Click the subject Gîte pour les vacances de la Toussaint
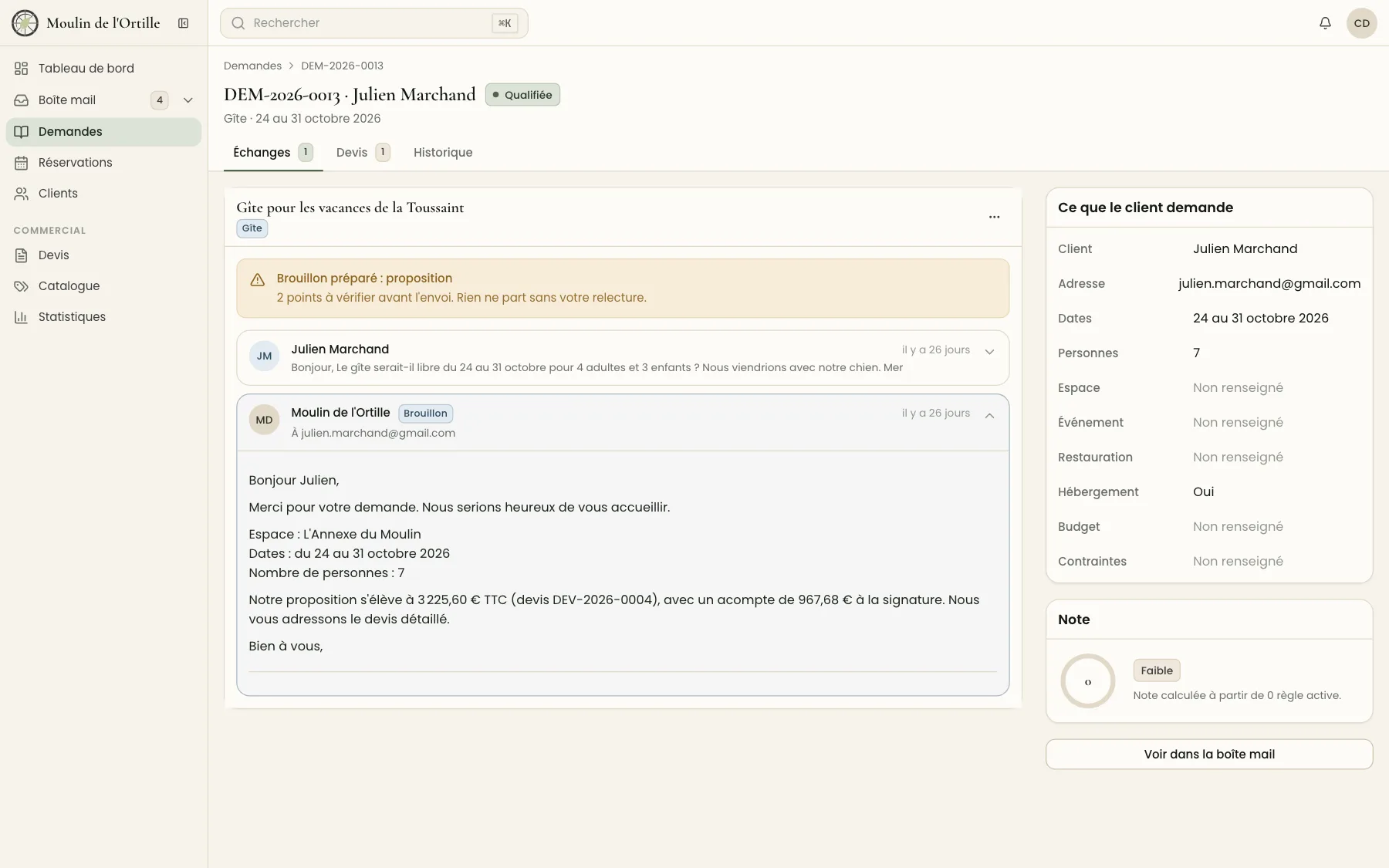Screen dimensions: 1389x868 (350, 208)
